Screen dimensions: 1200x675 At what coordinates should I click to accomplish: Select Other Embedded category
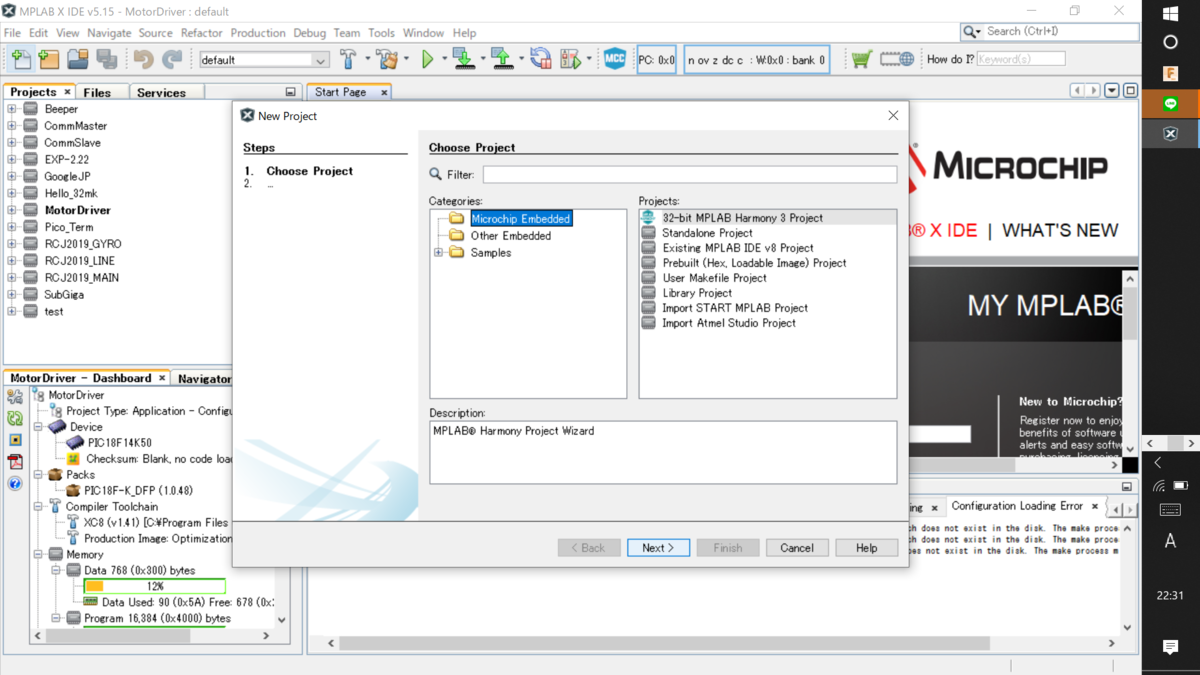[511, 236]
